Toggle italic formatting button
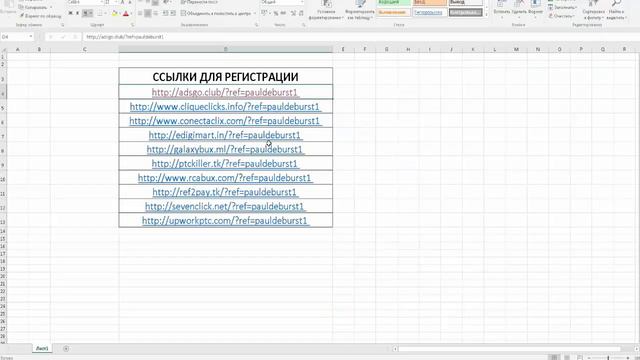Image resolution: width=640 pixels, height=360 pixels. click(x=78, y=13)
